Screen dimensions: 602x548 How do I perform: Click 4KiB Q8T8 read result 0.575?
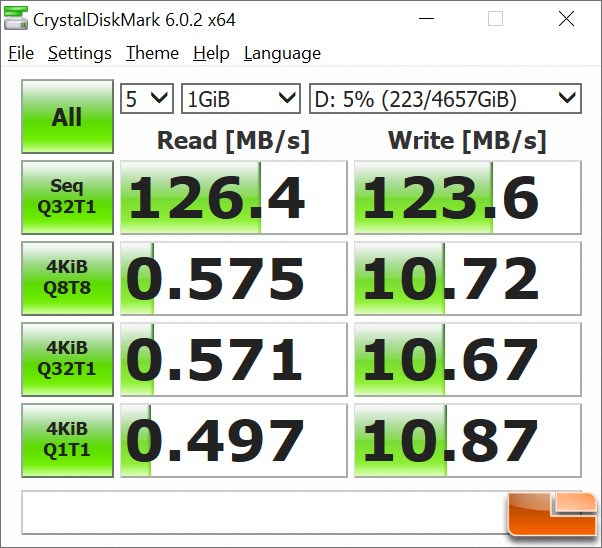pos(234,278)
